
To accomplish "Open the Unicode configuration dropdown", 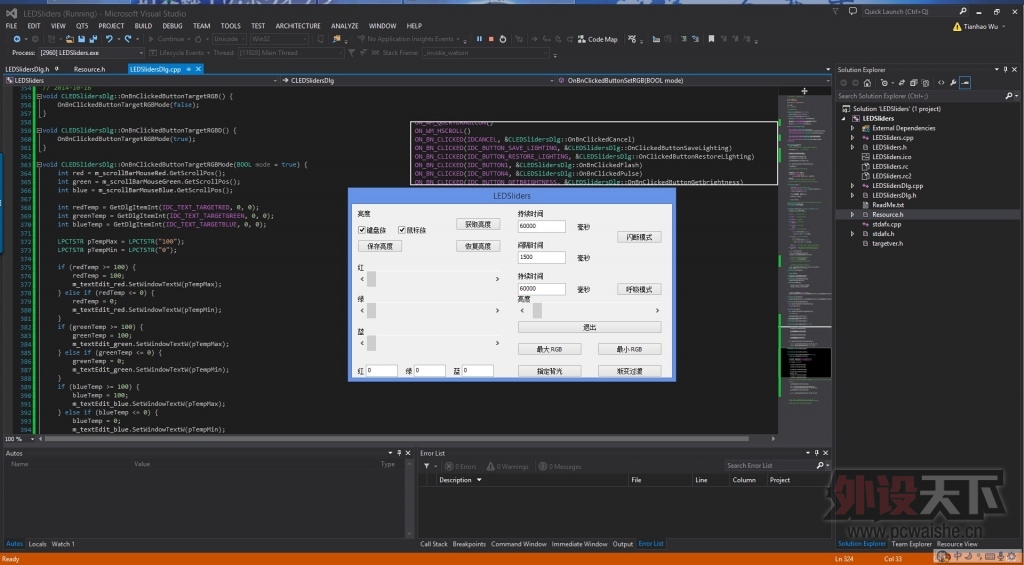I will pyautogui.click(x=229, y=39).
